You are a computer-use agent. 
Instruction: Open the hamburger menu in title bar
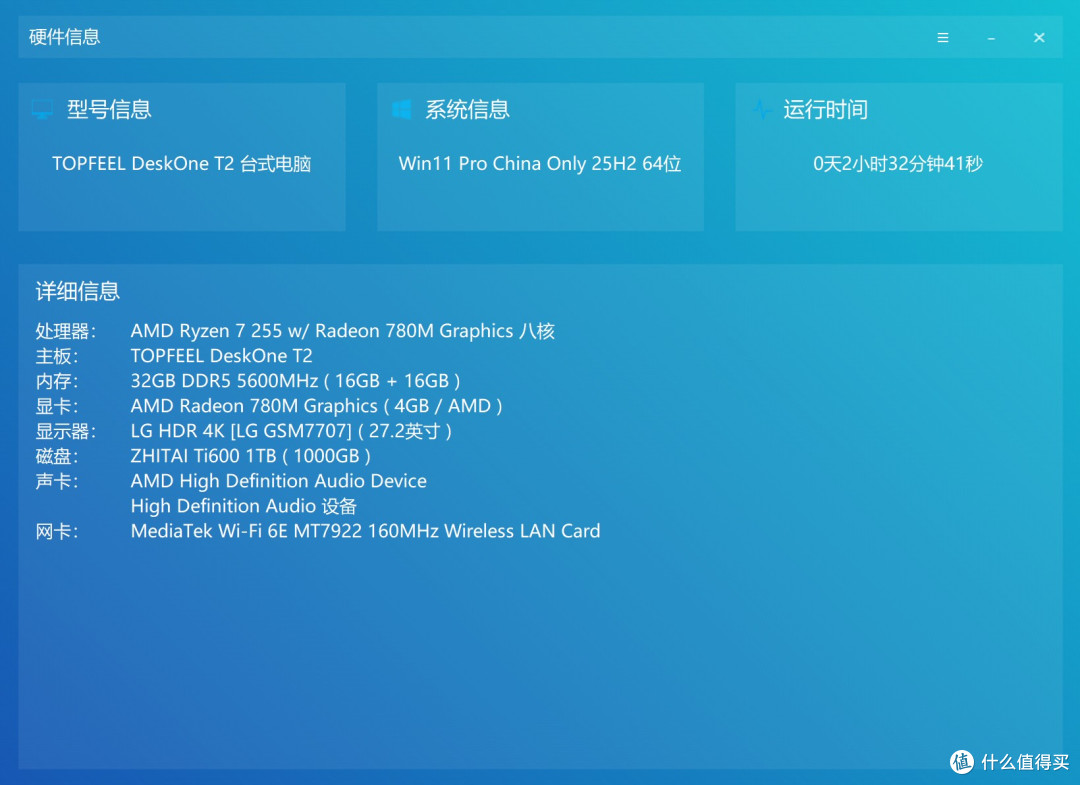943,38
